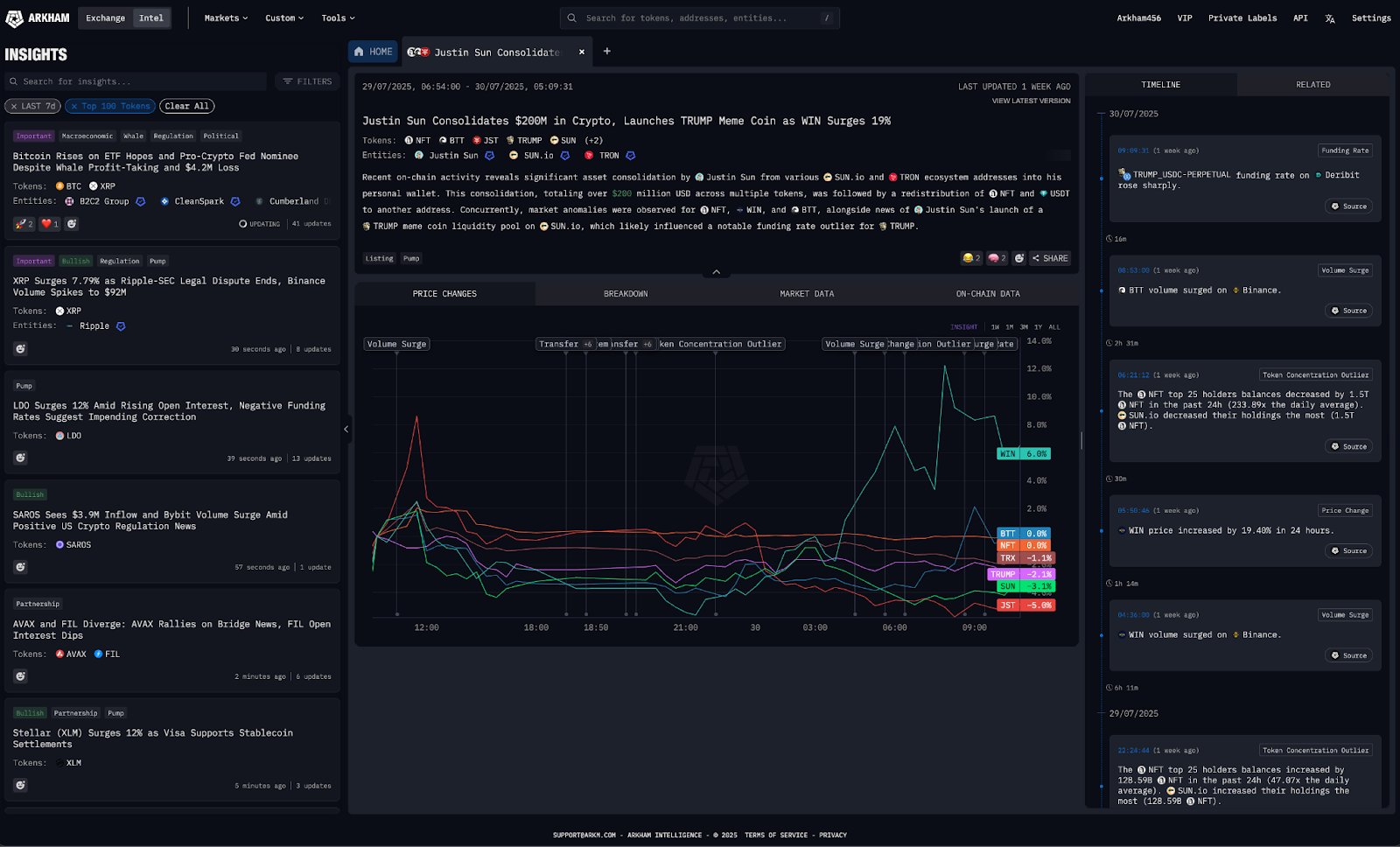Viewport: 1400px width, 847px height.
Task: Open the FILTERS panel
Action: point(307,81)
